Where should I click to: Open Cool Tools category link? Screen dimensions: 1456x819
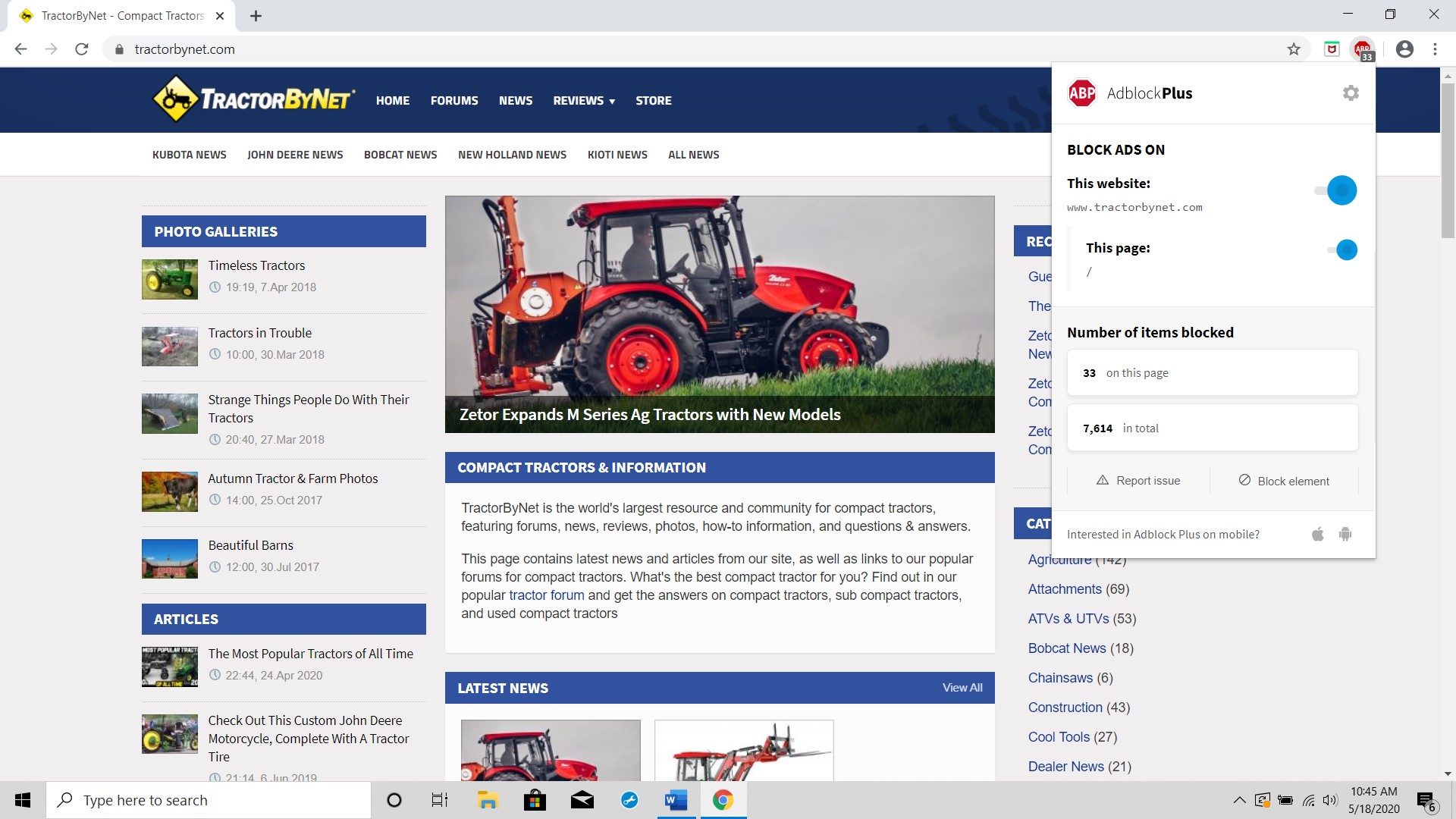coord(1059,737)
